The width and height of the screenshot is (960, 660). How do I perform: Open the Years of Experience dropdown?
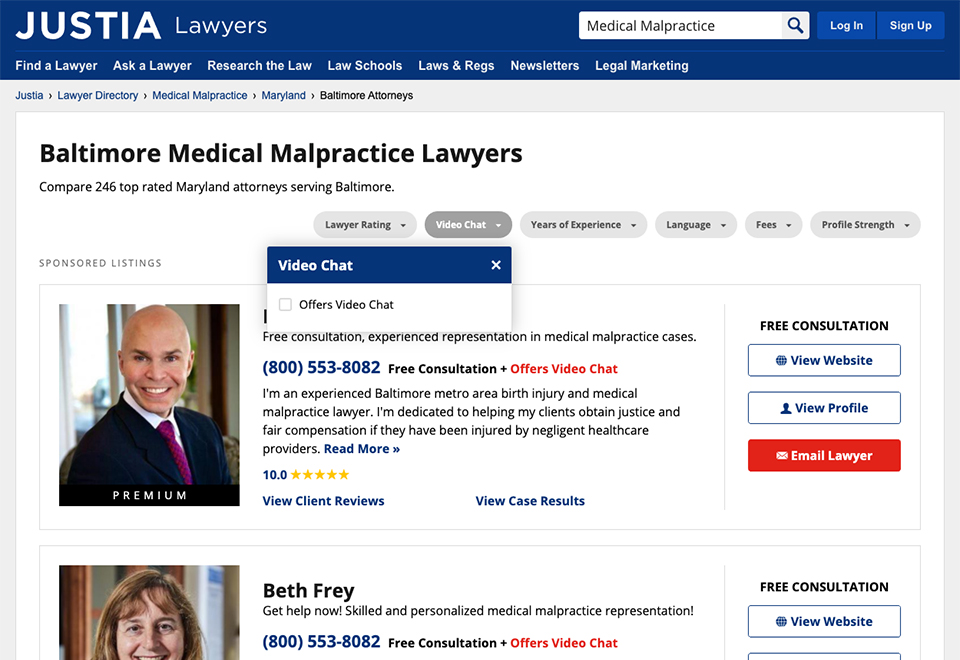coord(583,225)
